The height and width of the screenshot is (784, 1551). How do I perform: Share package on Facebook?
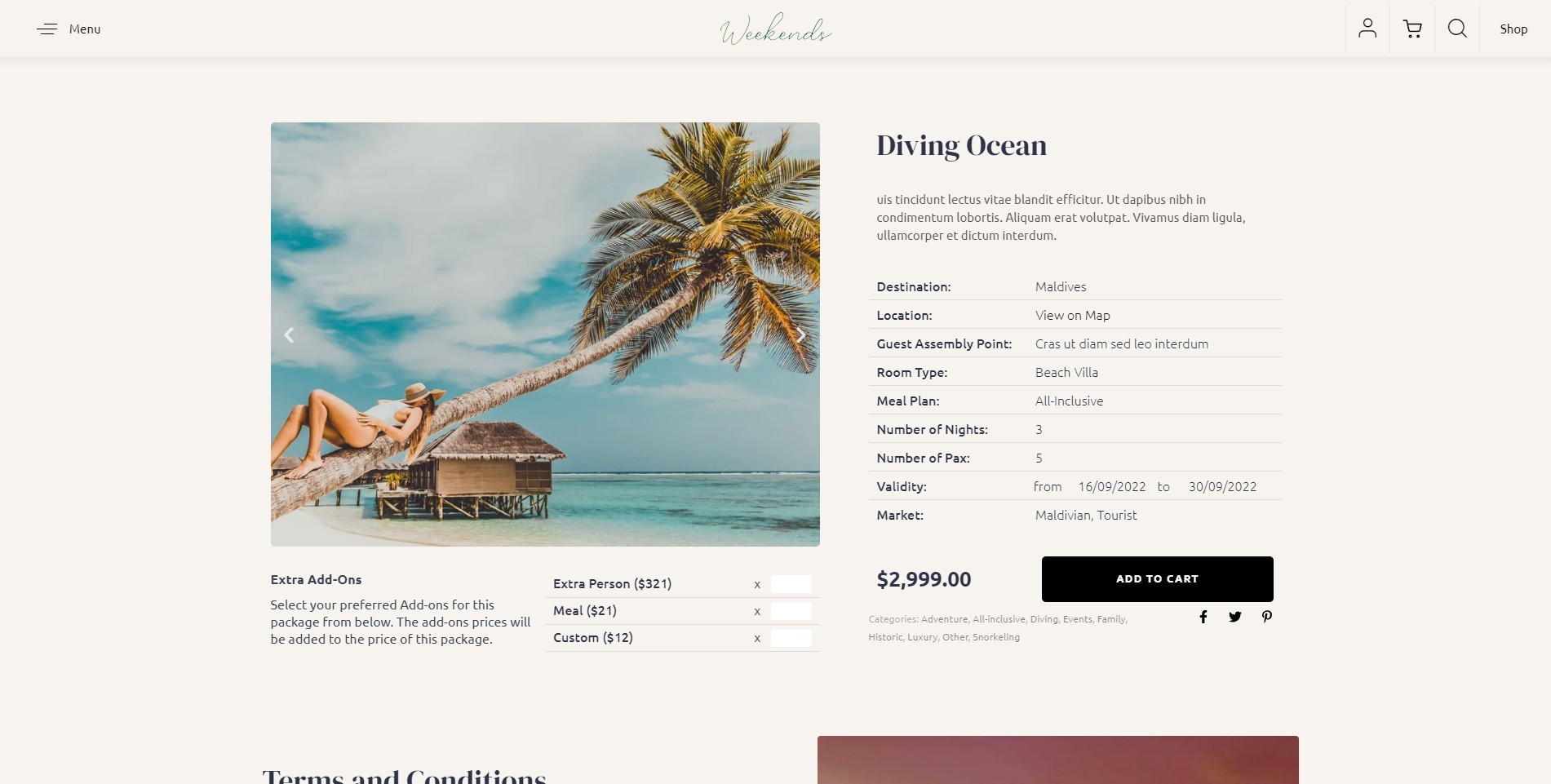tap(1203, 617)
